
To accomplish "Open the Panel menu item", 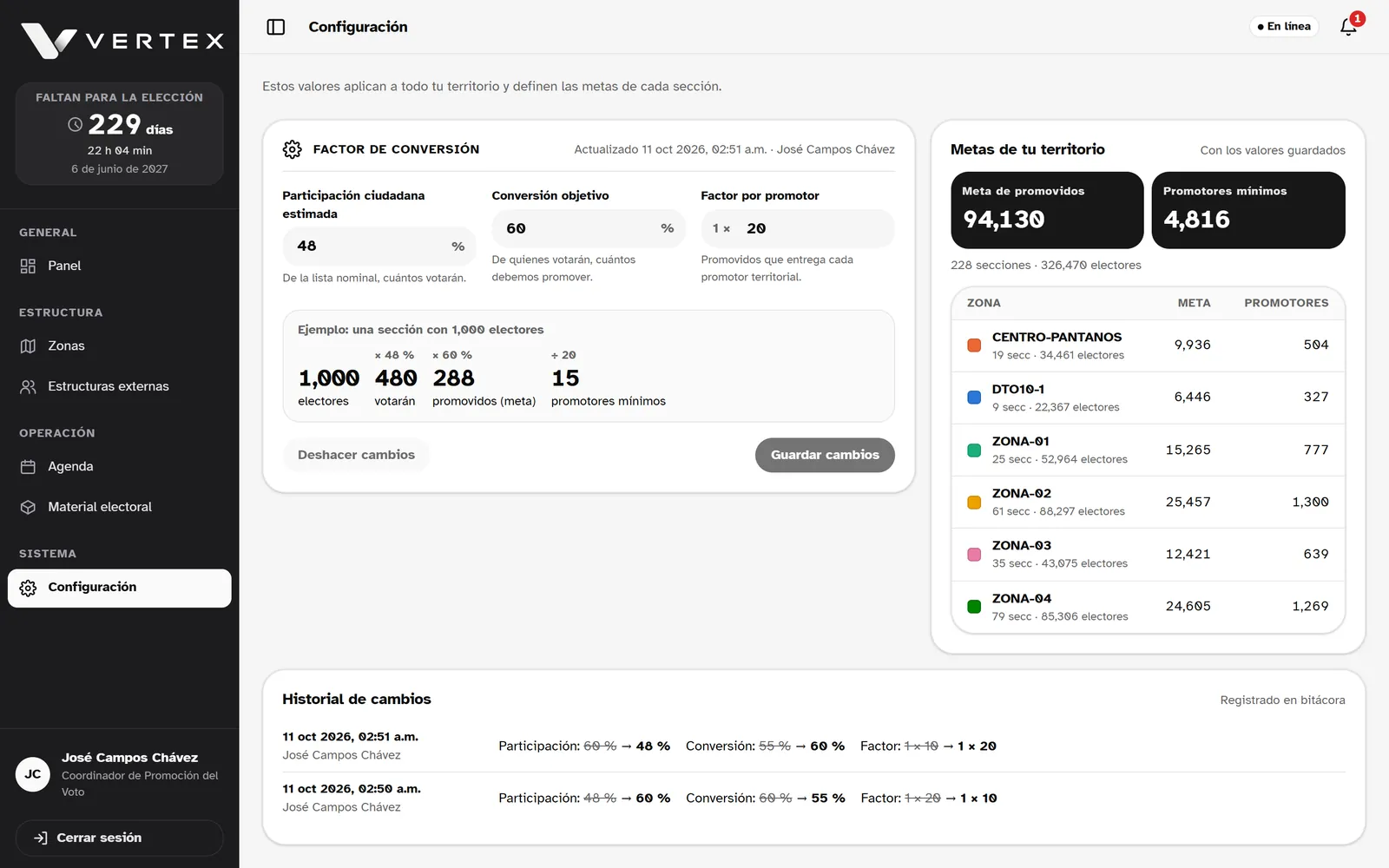I will pyautogui.click(x=120, y=266).
